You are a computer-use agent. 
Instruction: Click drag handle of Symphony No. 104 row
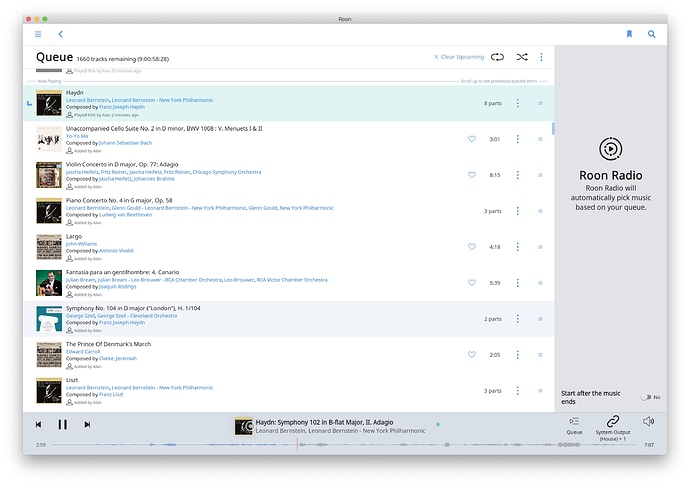click(x=540, y=319)
